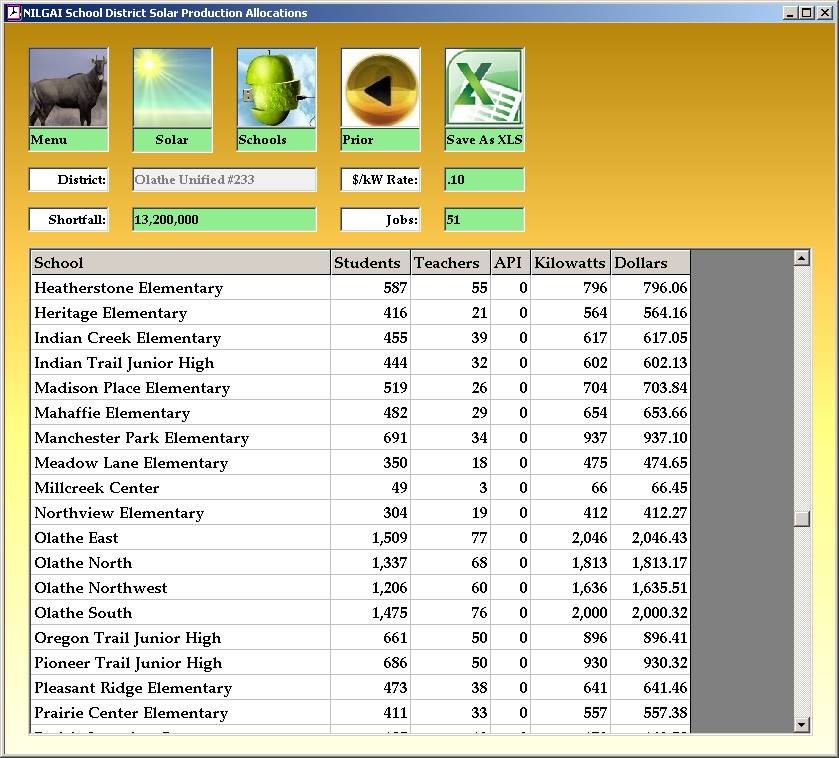Click the Excel Save As XLS icon
The width and height of the screenshot is (839, 758).
click(484, 89)
